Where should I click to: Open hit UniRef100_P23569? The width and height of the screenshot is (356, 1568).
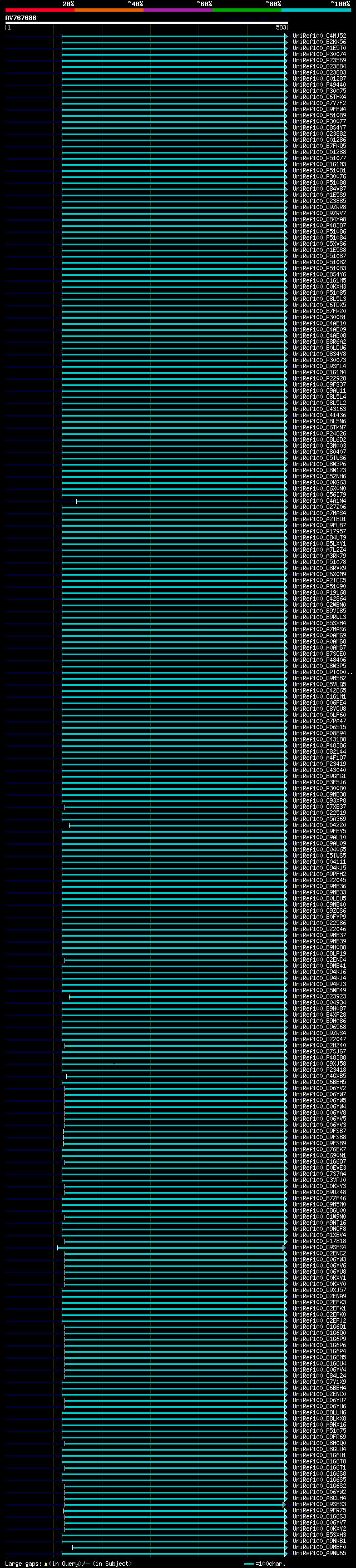click(x=319, y=60)
